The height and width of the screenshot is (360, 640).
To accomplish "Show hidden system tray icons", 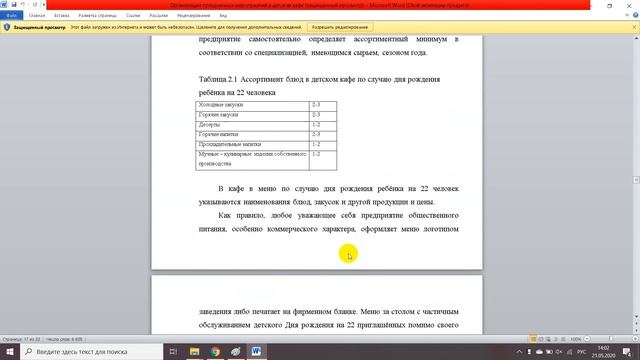I will [x=519, y=351].
